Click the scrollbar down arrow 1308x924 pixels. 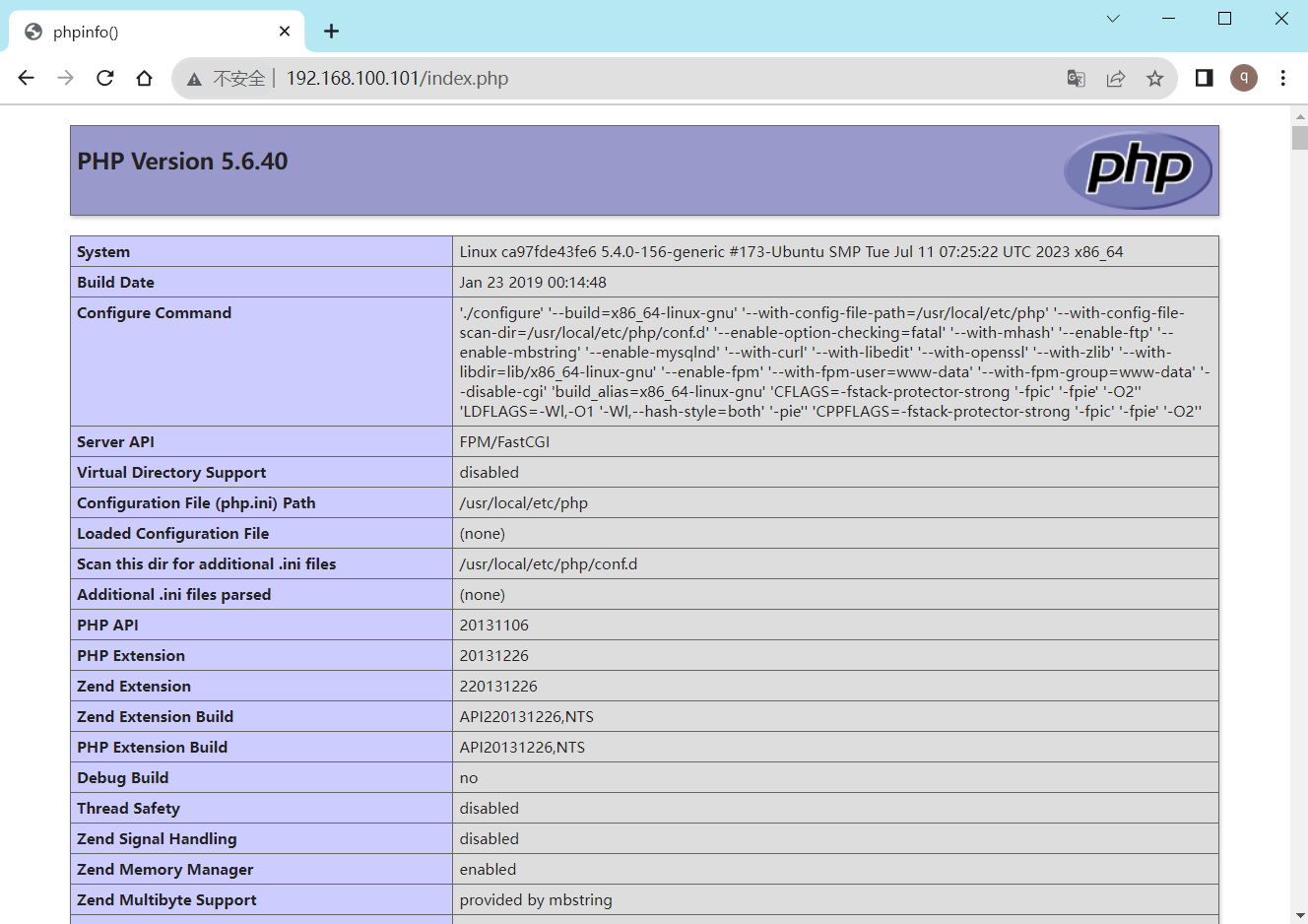tap(1300, 915)
